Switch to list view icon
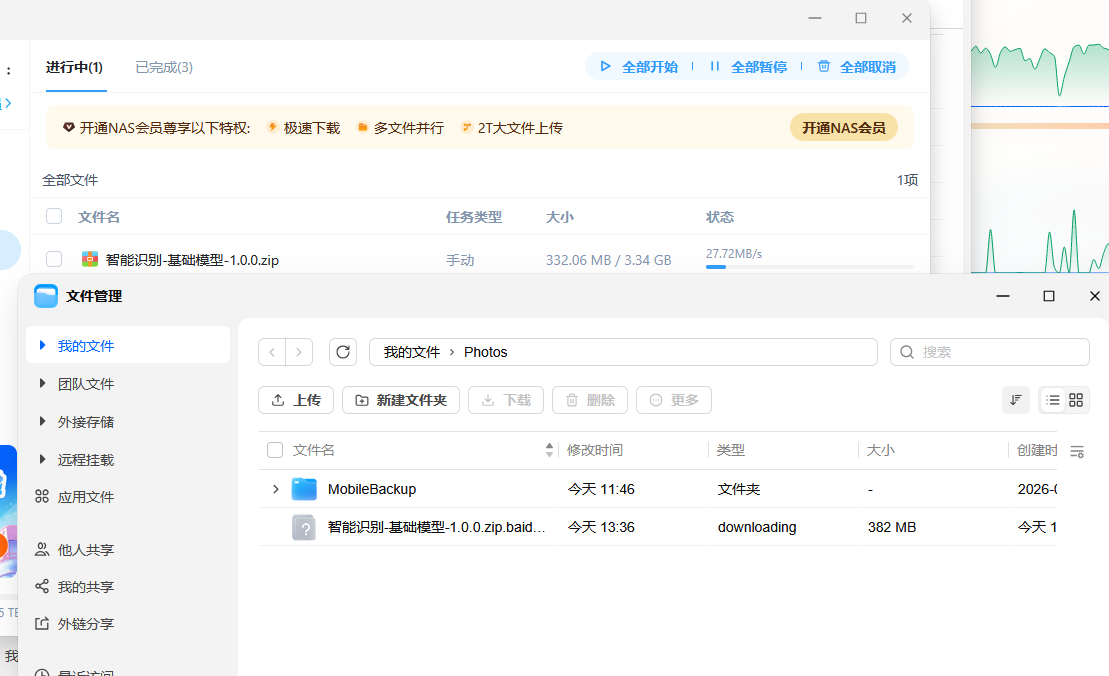The width and height of the screenshot is (1109, 676). click(x=1052, y=400)
